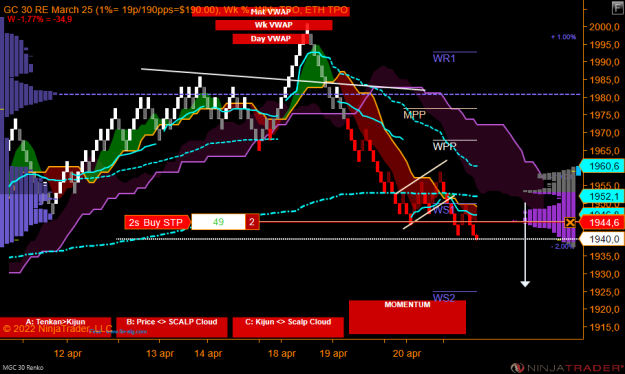Click the 18 apr date label

(282, 354)
